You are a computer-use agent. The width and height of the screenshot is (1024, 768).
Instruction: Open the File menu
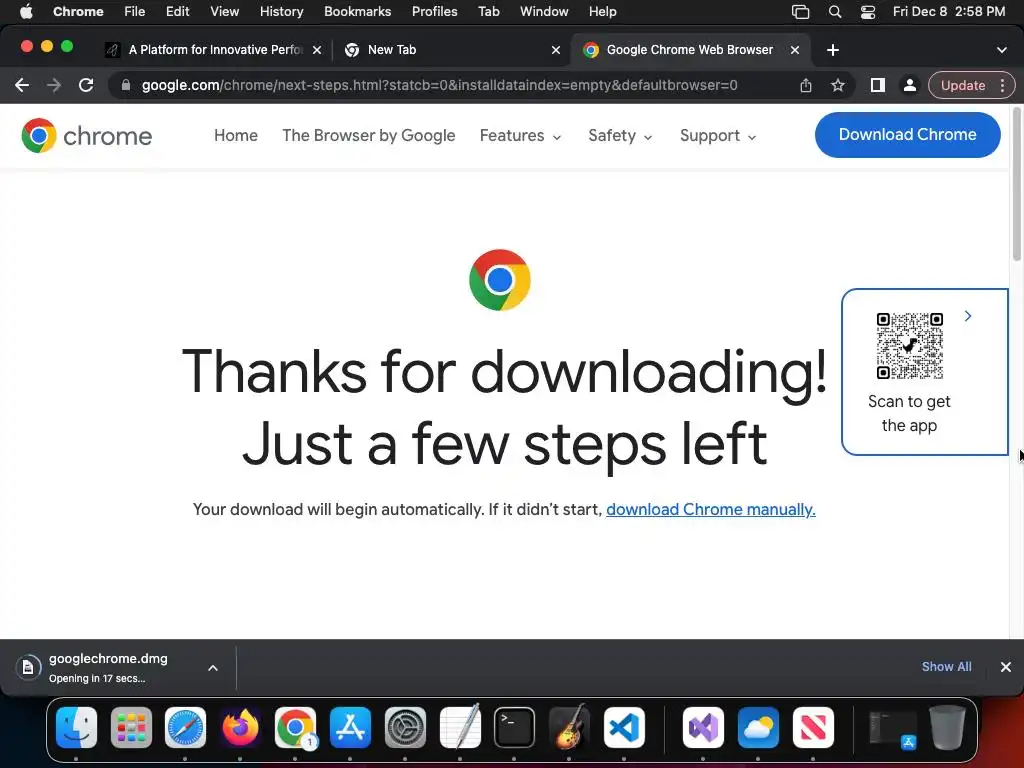tap(135, 12)
